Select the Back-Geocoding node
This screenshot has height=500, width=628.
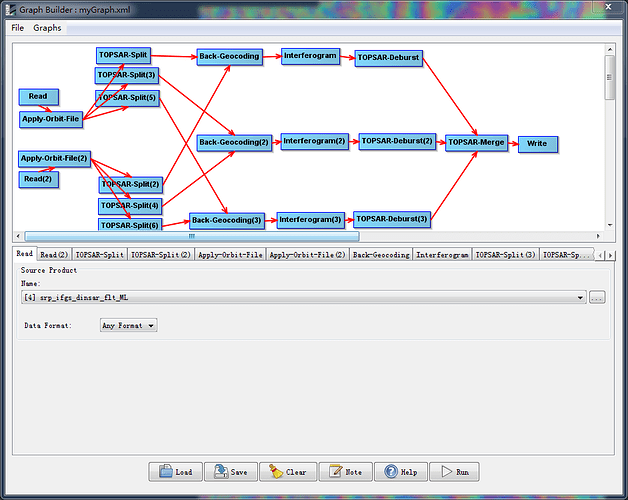[229, 56]
